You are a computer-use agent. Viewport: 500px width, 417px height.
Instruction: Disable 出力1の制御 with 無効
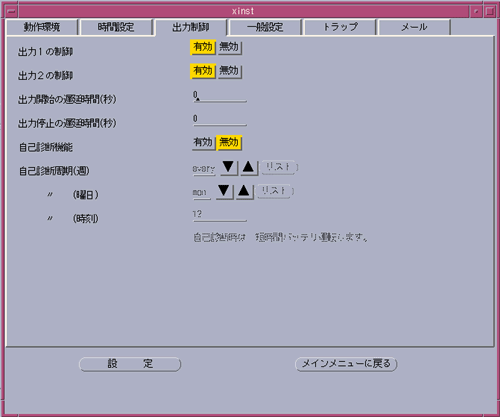click(229, 47)
